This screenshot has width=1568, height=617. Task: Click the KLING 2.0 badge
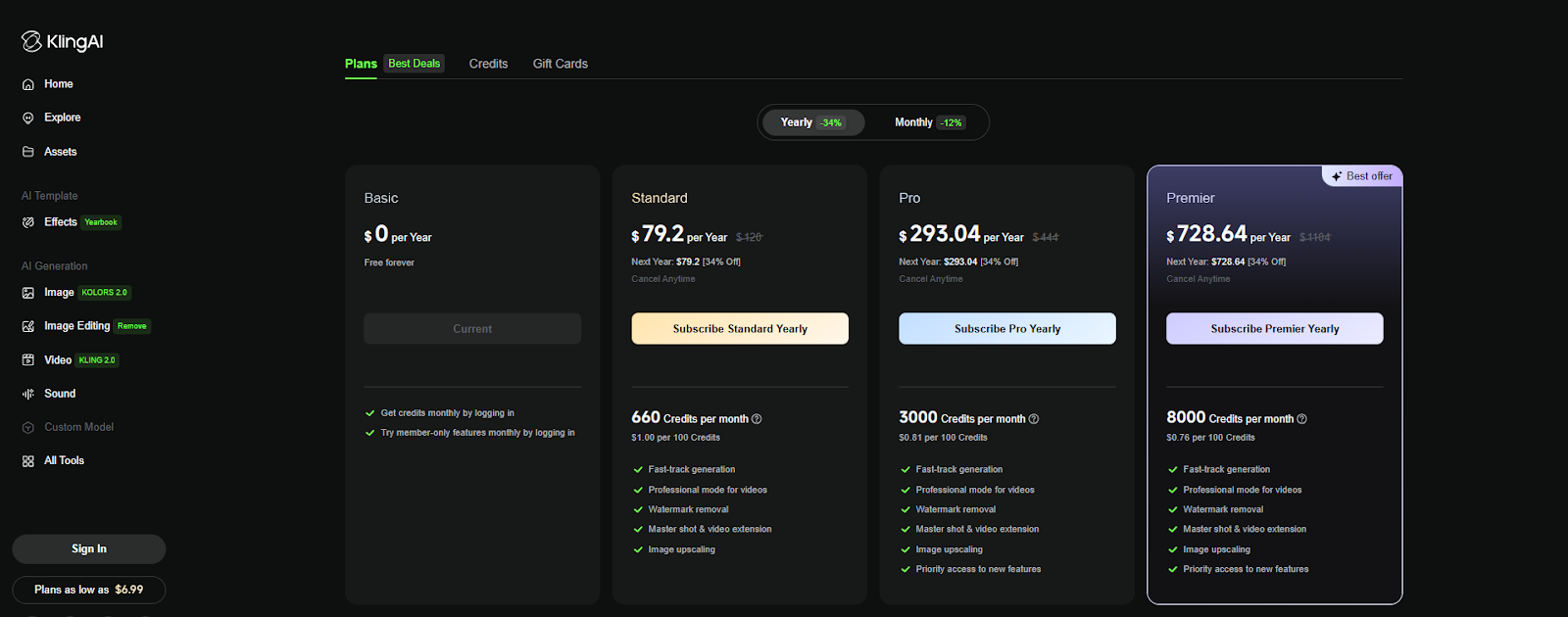pos(97,360)
